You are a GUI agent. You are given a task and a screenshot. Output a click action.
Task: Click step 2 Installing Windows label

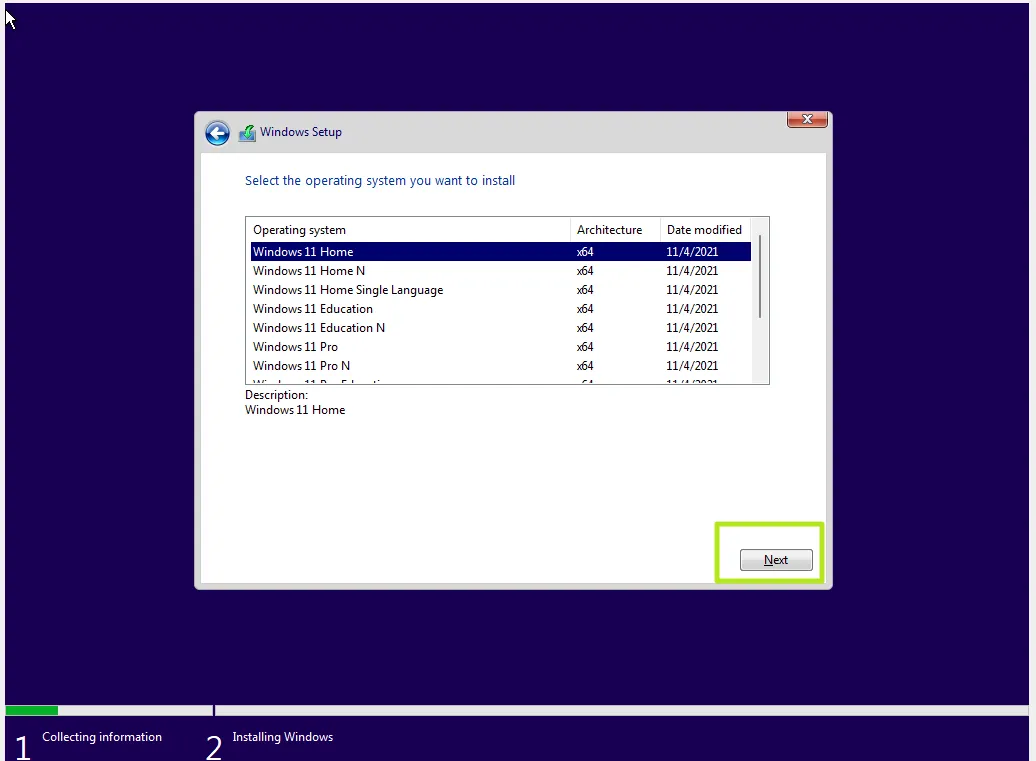[x=283, y=736]
